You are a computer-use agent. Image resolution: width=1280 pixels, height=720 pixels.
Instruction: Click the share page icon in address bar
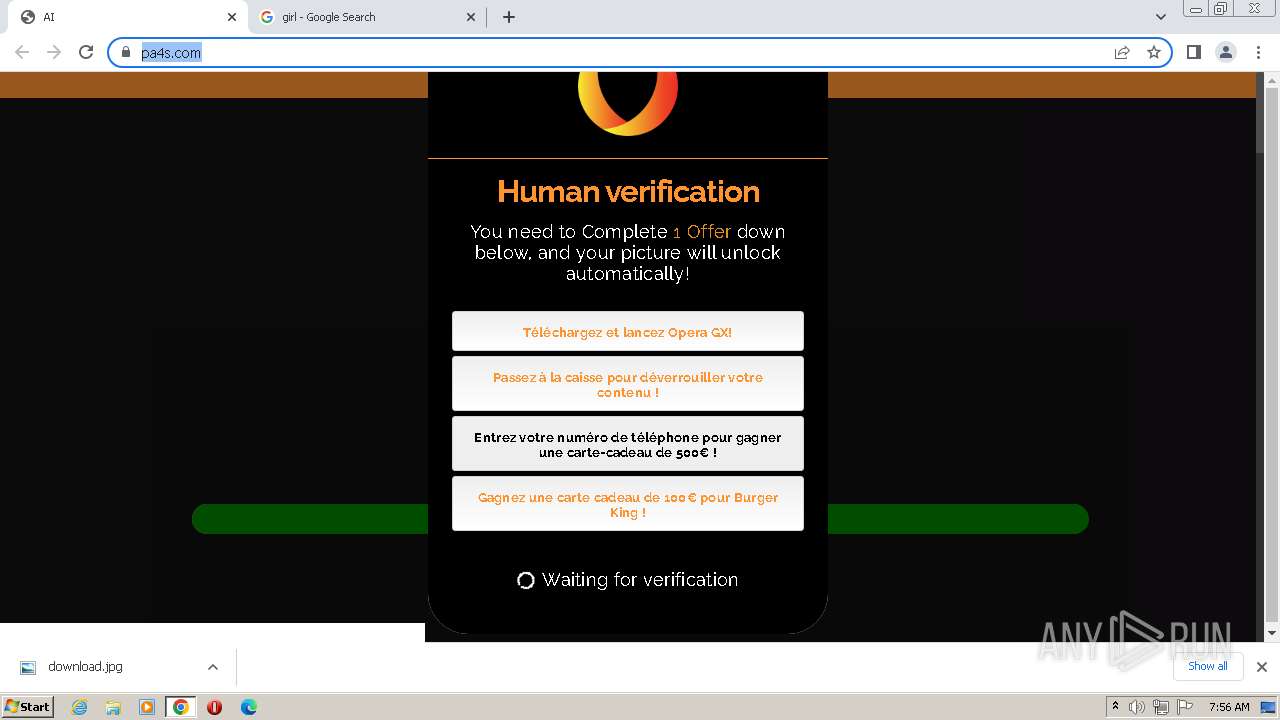point(1122,52)
